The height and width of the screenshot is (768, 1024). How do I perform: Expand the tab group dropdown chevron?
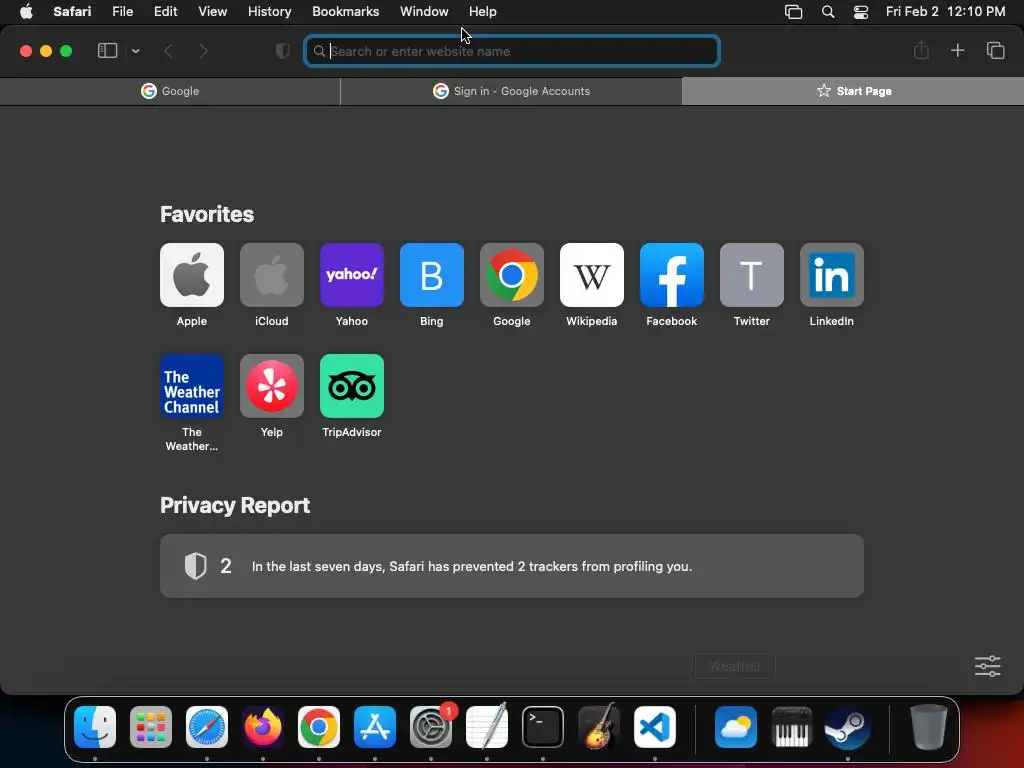pos(135,51)
